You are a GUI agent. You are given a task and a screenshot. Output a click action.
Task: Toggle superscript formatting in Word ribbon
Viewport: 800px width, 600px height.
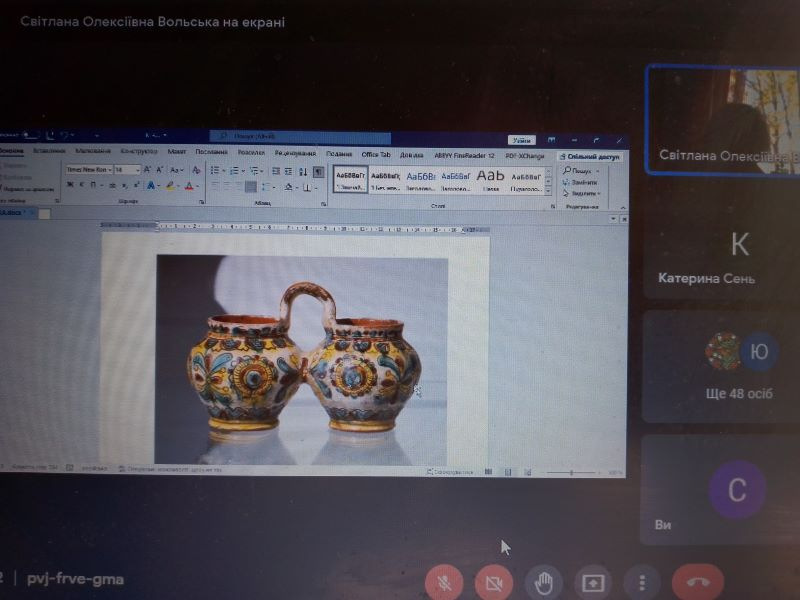click(136, 185)
